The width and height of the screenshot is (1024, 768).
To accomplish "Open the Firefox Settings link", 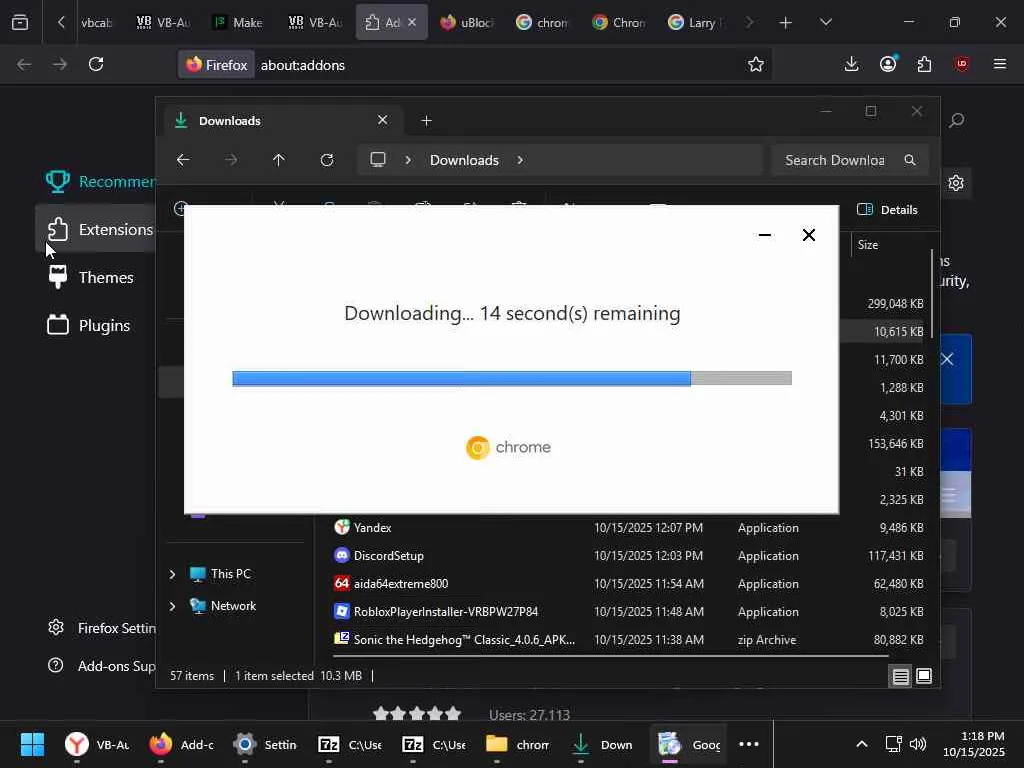I will 102,628.
